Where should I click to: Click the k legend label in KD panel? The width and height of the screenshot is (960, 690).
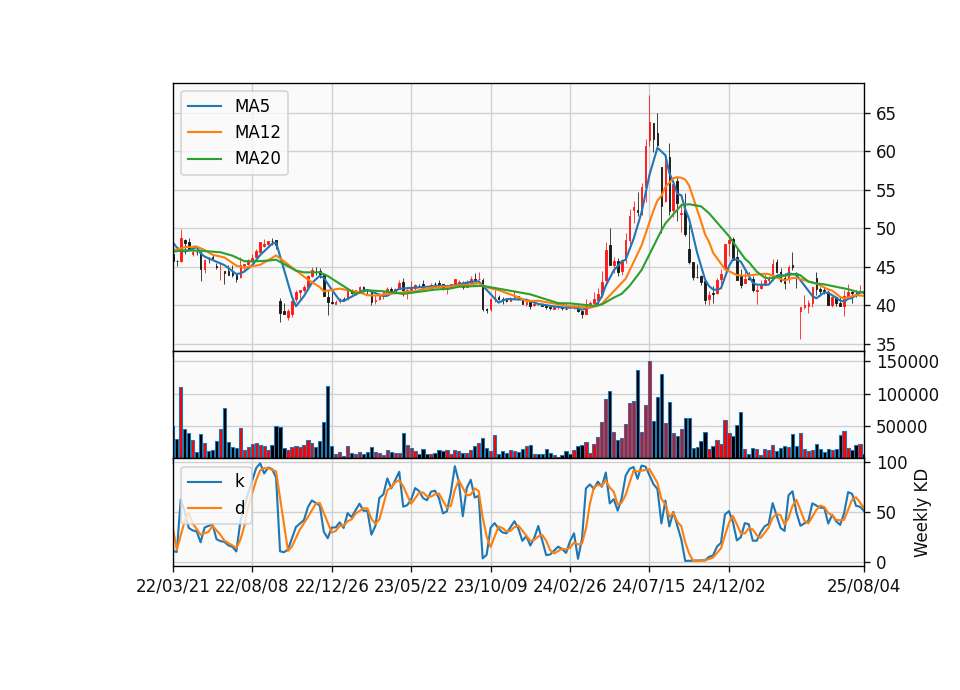point(239,481)
